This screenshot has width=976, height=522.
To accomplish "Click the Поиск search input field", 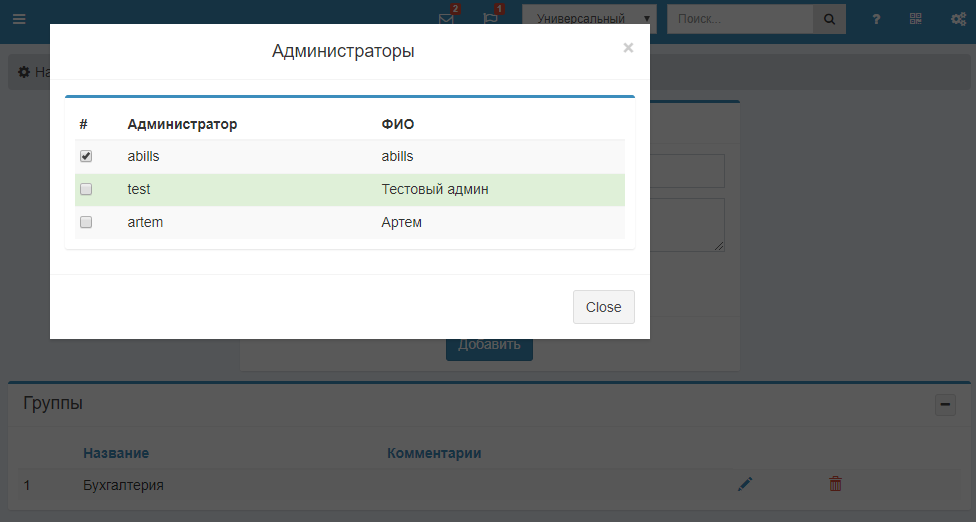I will pos(739,19).
